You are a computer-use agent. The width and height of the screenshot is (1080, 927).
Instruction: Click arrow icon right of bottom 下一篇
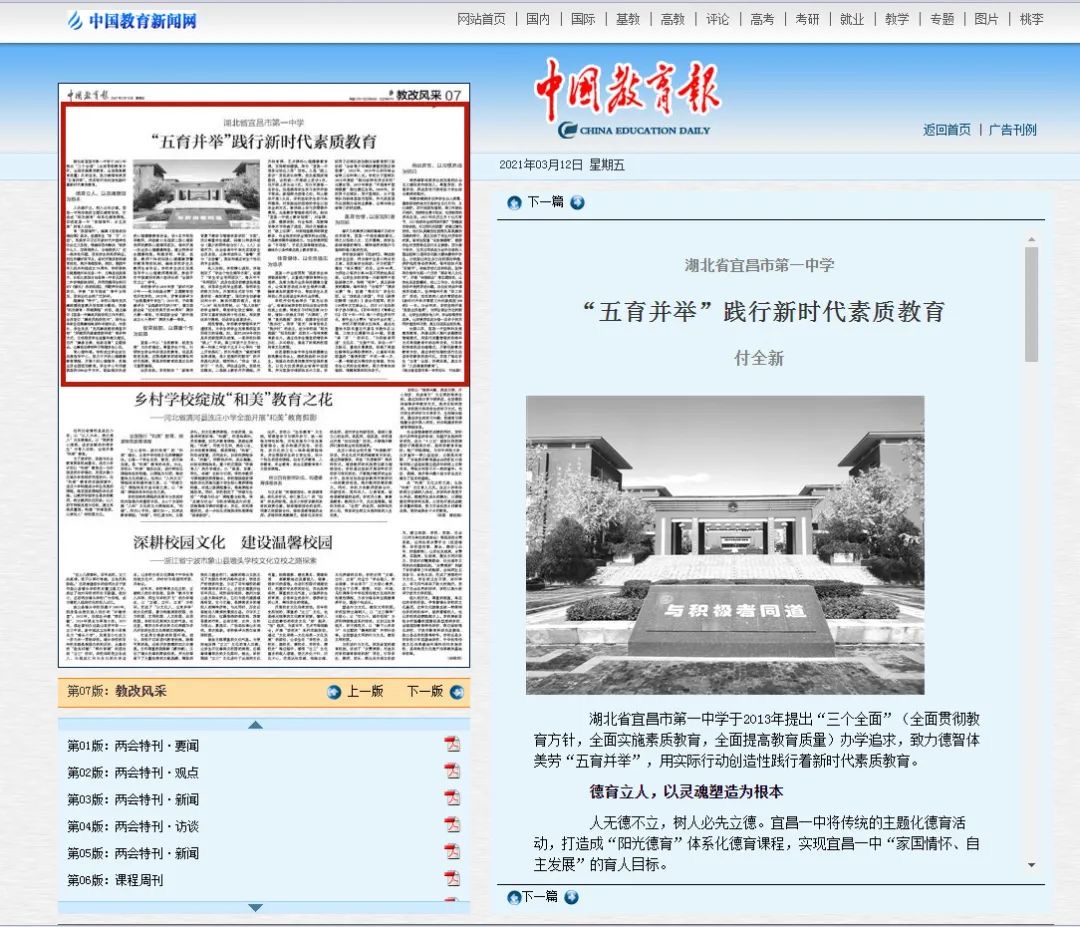click(x=571, y=897)
